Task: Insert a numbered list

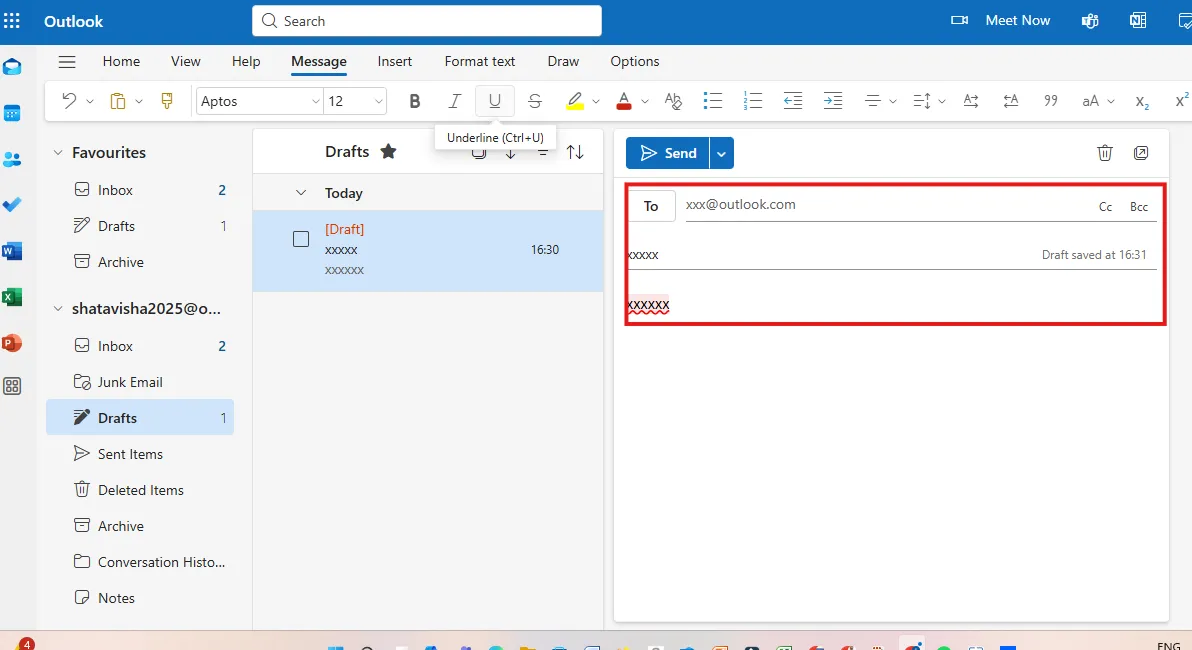Action: coord(753,100)
